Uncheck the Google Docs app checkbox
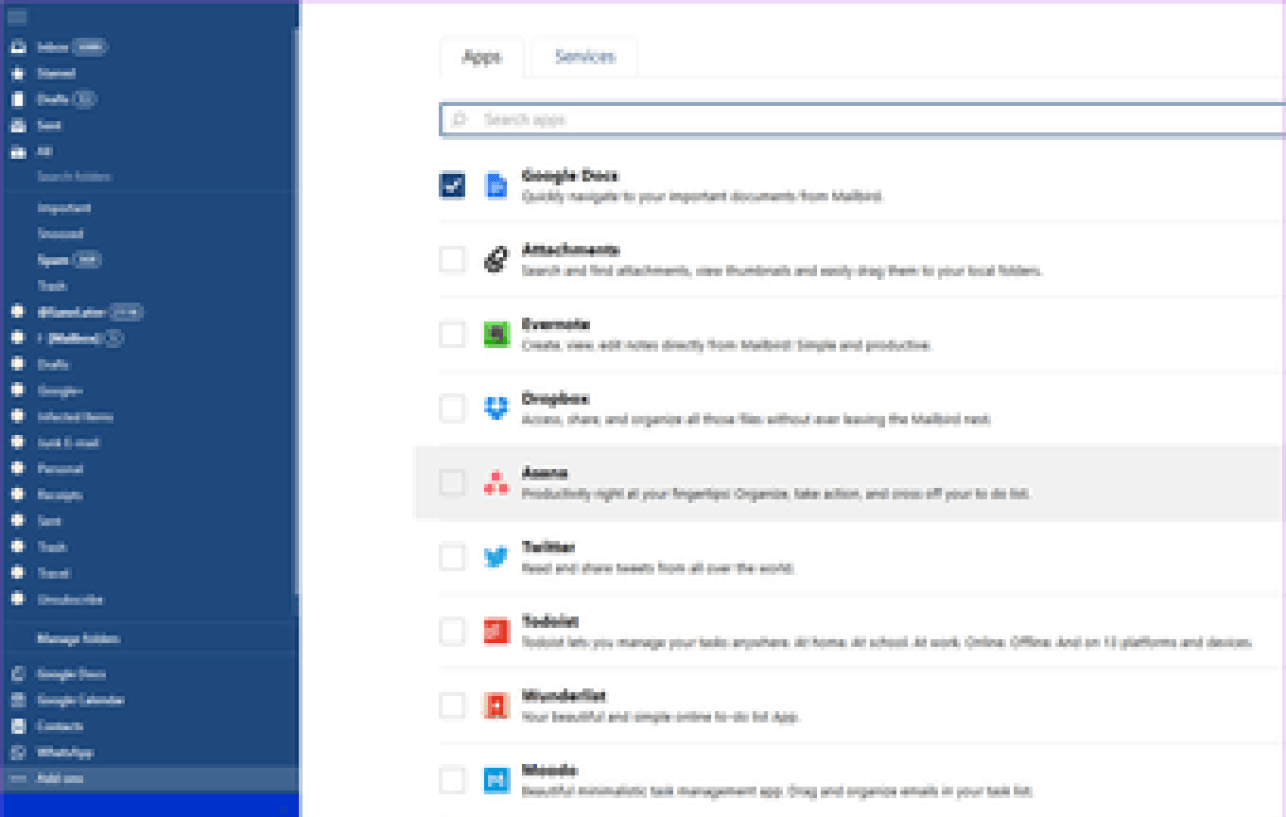Image resolution: width=1286 pixels, height=817 pixels. tap(452, 185)
